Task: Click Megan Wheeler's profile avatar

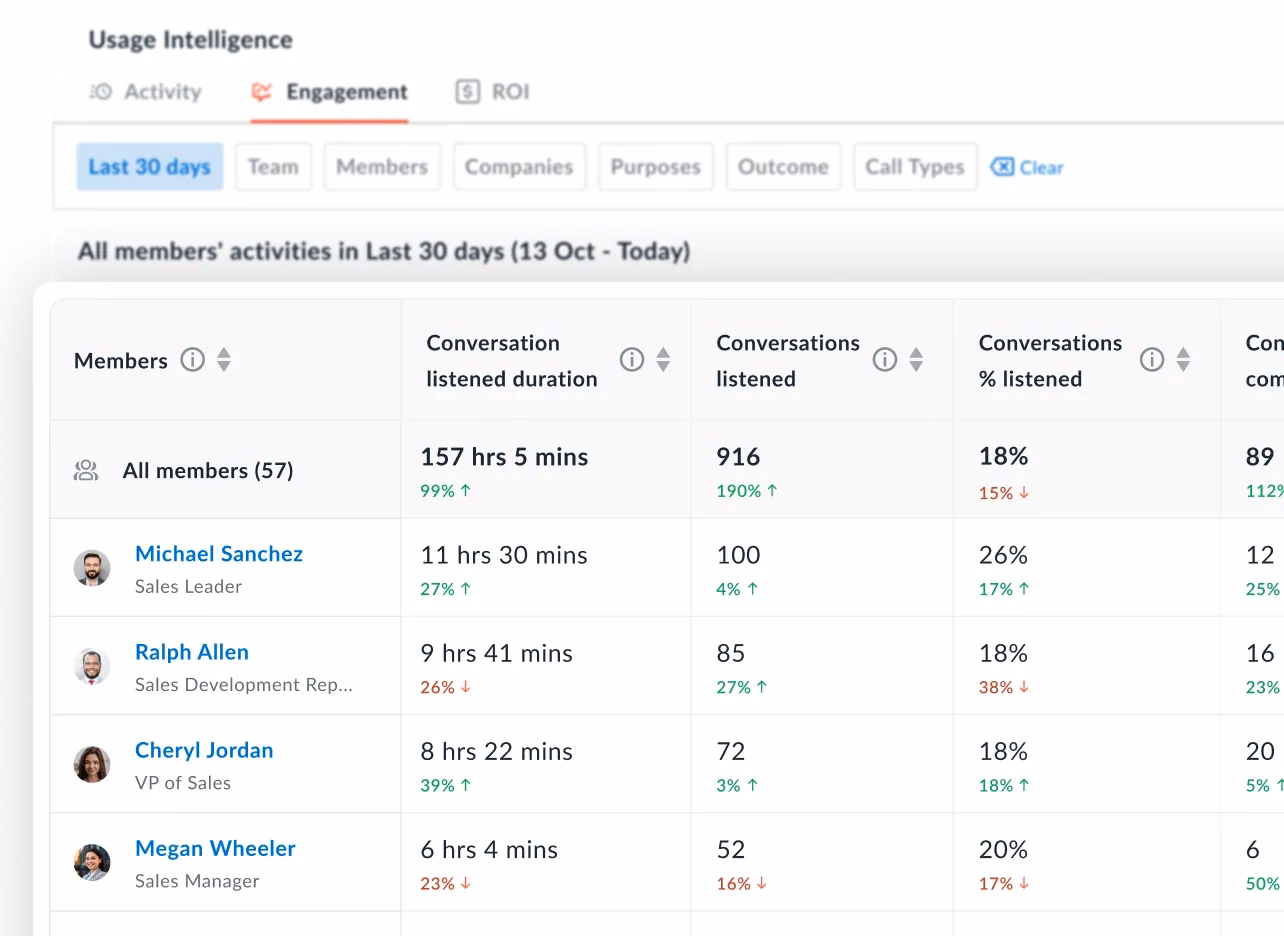Action: point(92,862)
